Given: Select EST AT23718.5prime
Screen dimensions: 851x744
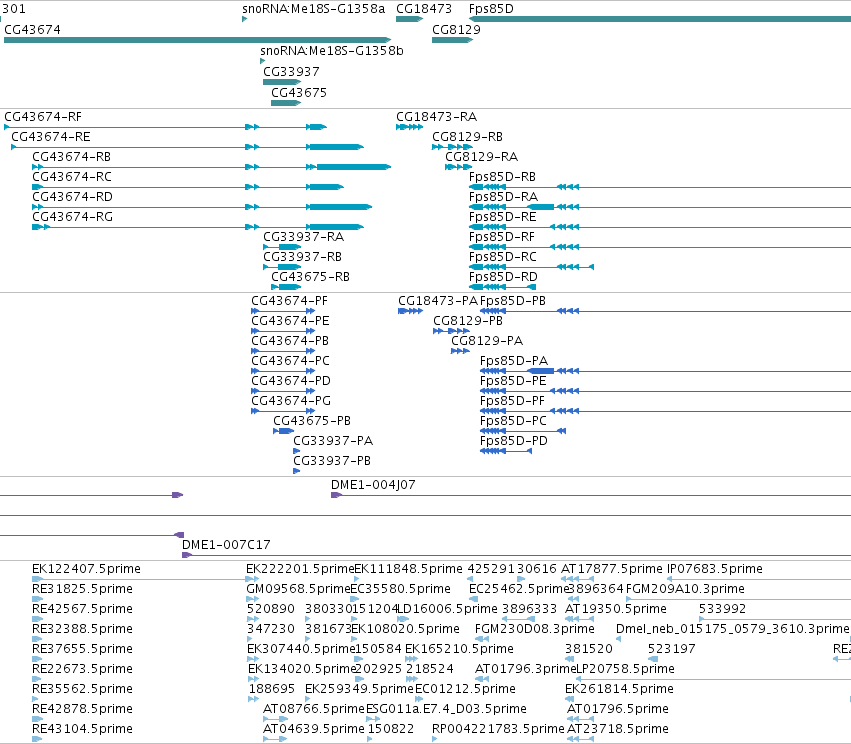Looking at the screenshot, I should click(618, 729).
